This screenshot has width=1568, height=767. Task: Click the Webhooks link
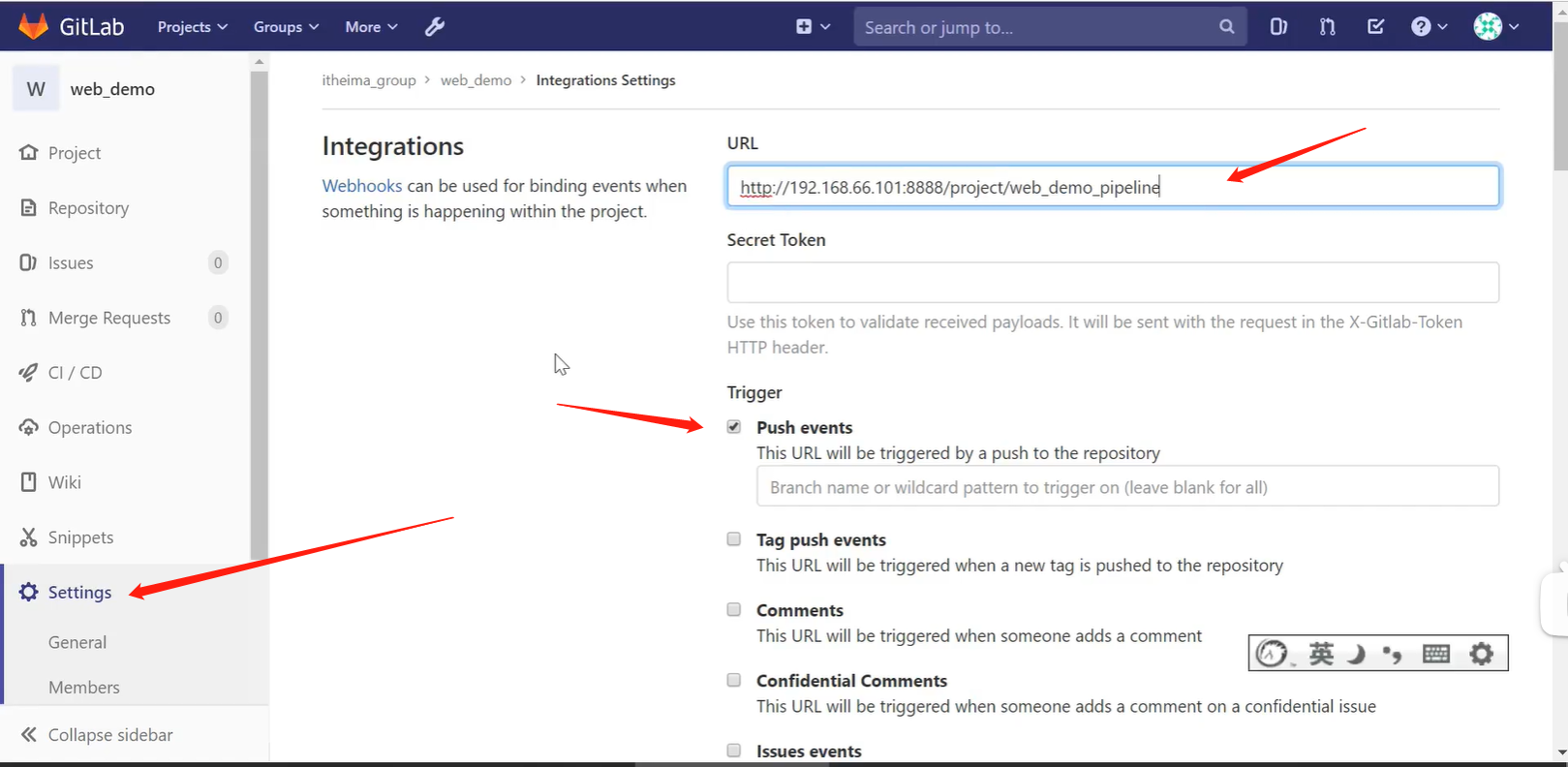tap(362, 186)
